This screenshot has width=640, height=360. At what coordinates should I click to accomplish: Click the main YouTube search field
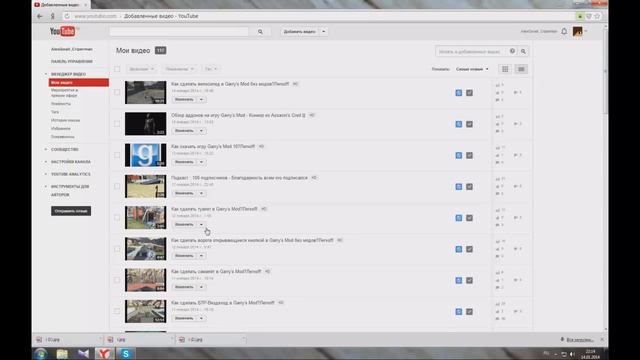click(x=179, y=31)
